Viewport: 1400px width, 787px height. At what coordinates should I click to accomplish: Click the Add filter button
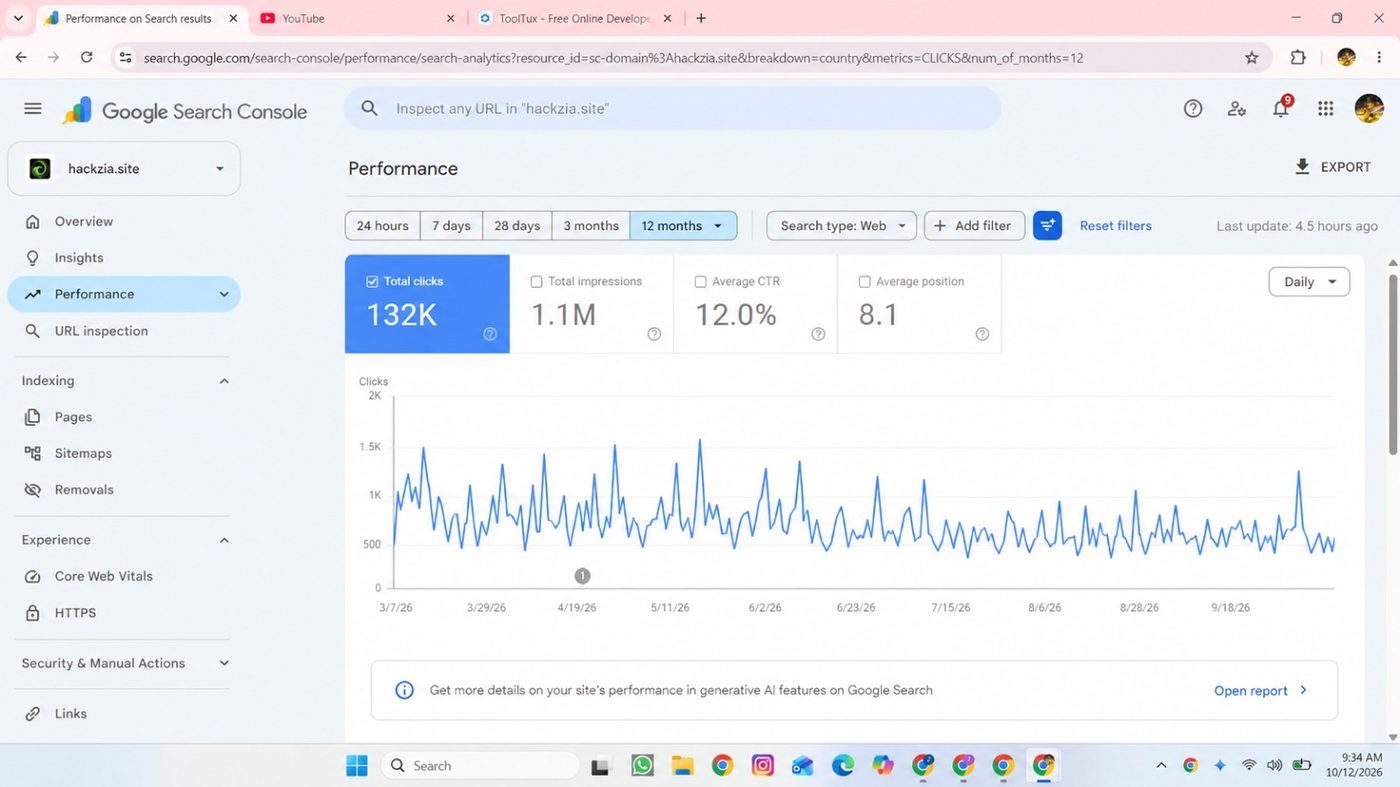click(x=974, y=226)
